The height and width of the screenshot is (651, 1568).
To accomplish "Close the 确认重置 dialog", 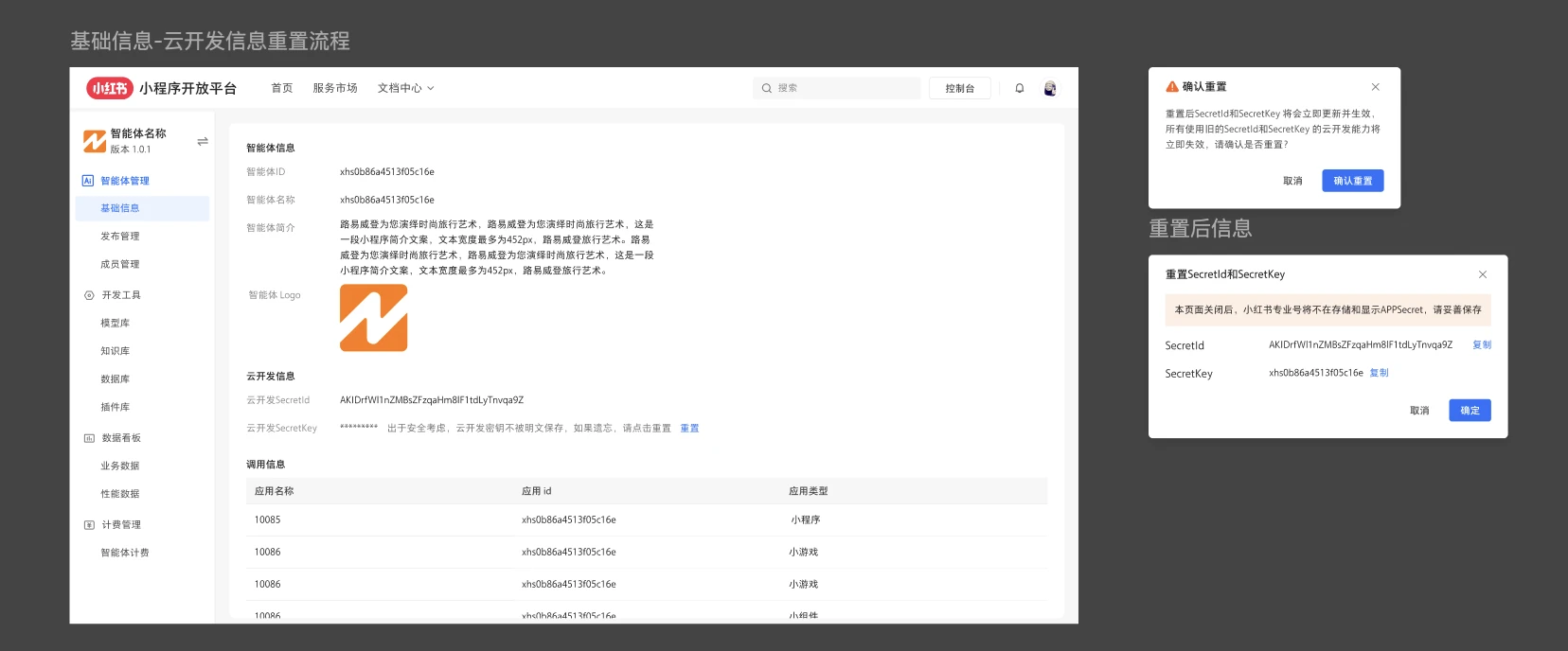I will click(x=1375, y=87).
